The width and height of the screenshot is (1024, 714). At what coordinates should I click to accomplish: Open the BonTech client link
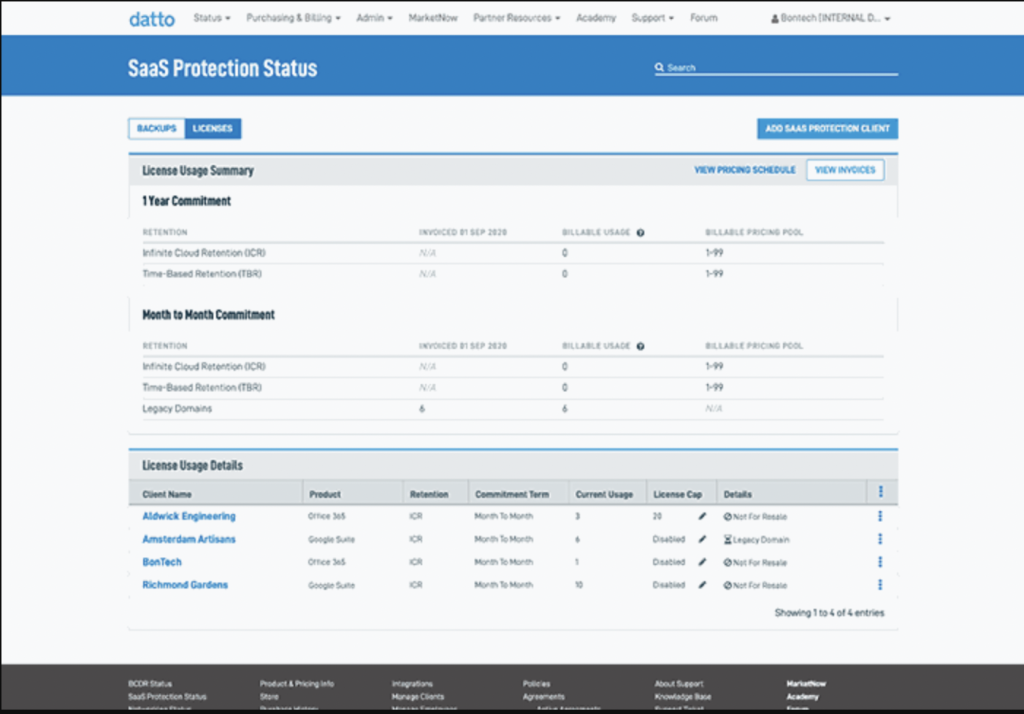tap(162, 562)
